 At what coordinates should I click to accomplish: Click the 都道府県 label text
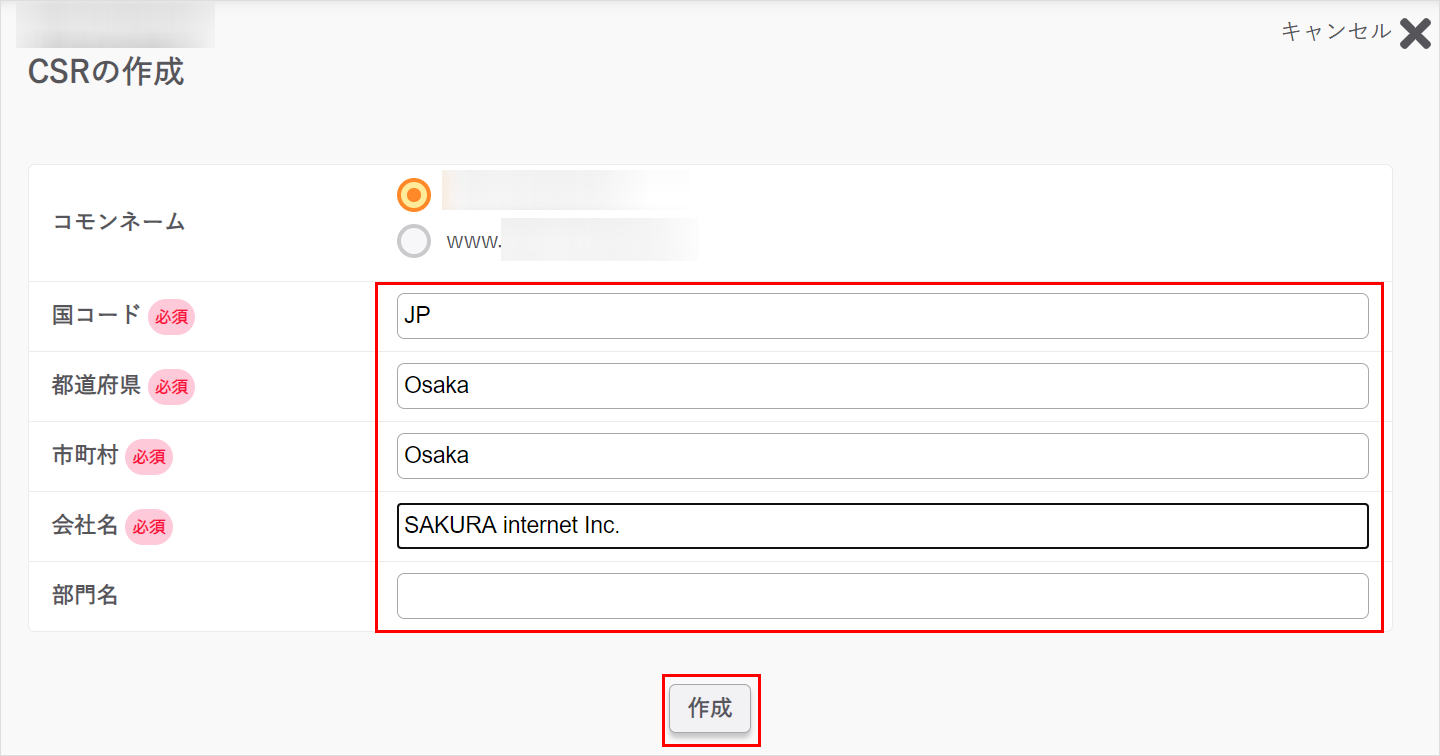click(x=96, y=386)
